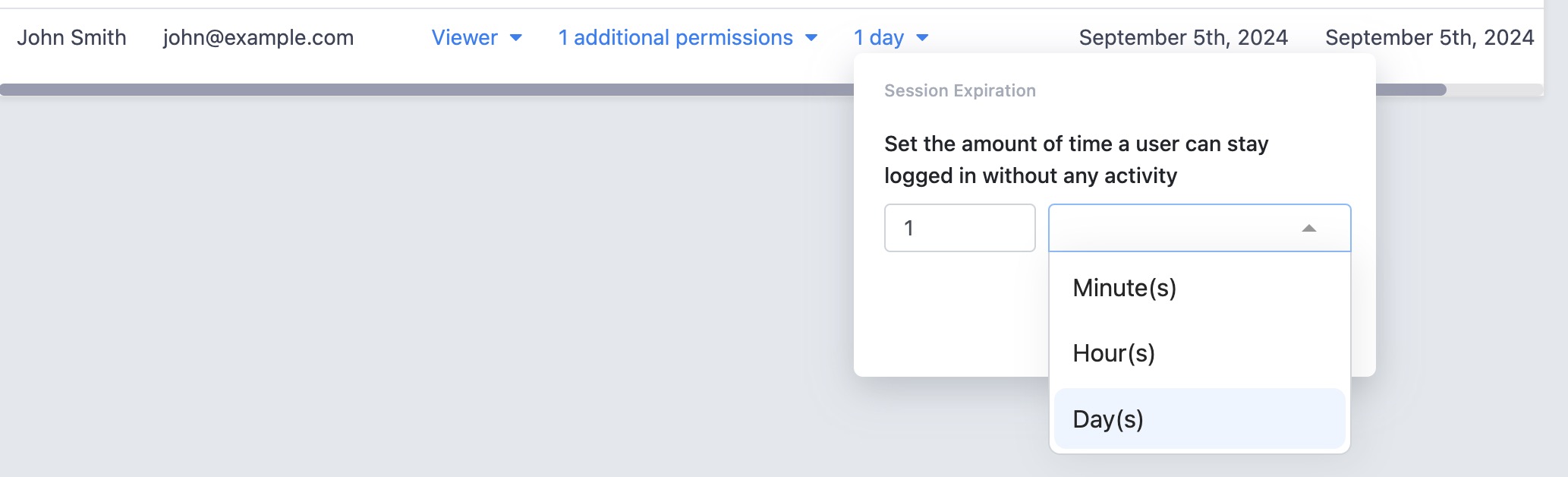Pick the highlighted Day(s) option

(1199, 419)
